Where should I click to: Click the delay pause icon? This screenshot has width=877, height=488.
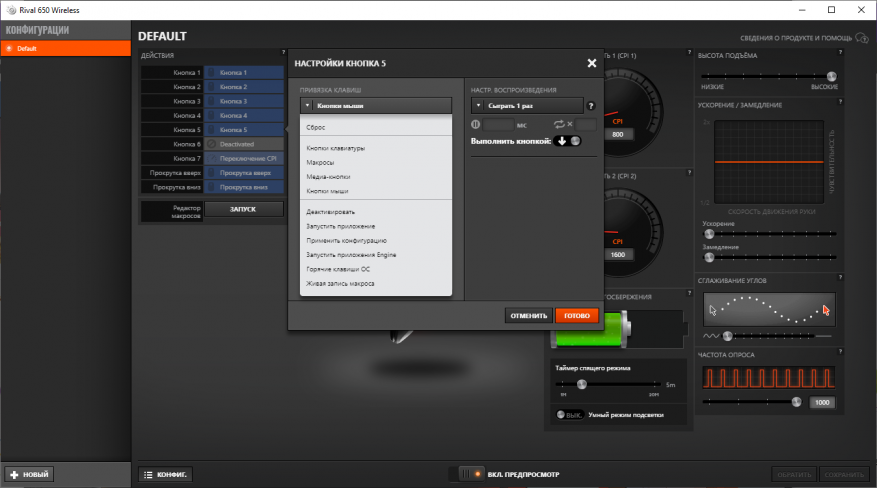tap(475, 125)
